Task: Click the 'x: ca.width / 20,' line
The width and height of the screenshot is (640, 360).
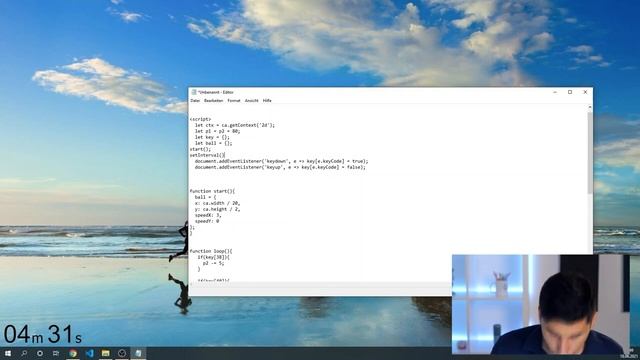Action: click(218, 203)
